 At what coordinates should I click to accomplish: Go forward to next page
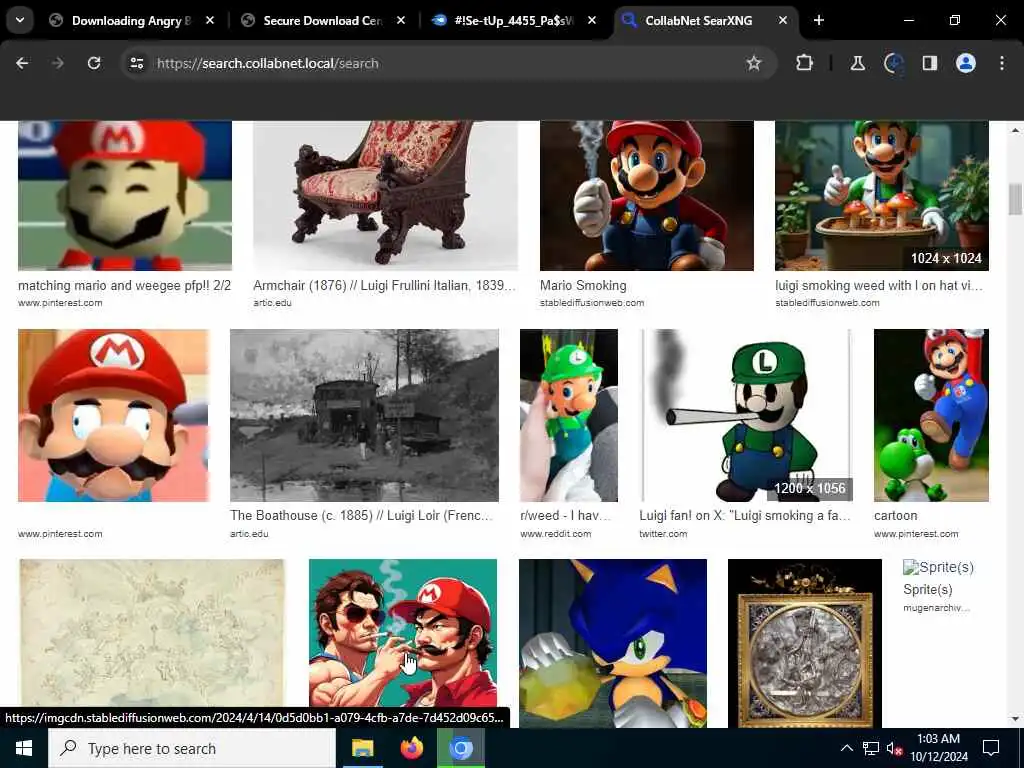[x=57, y=63]
